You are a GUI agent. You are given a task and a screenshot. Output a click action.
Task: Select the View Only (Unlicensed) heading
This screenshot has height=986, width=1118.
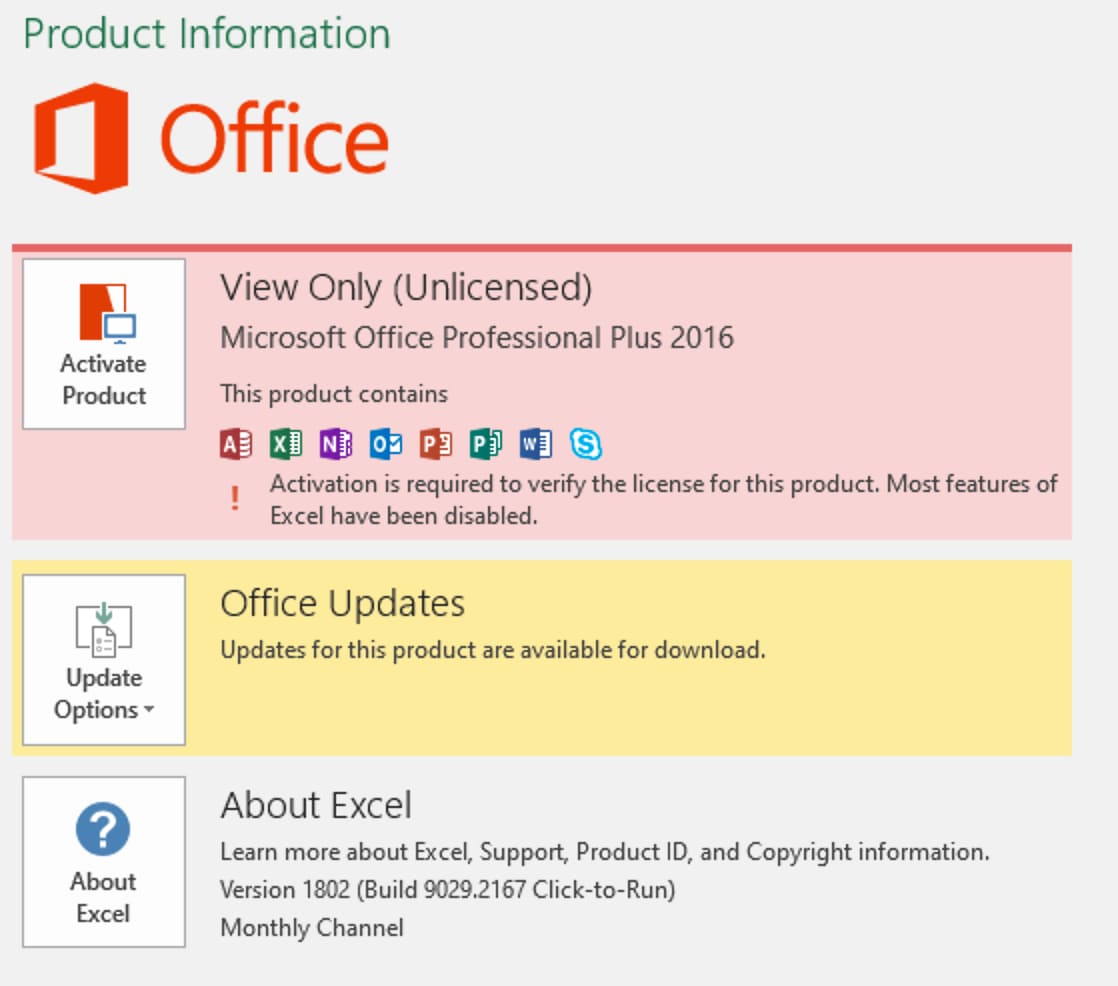[x=406, y=288]
